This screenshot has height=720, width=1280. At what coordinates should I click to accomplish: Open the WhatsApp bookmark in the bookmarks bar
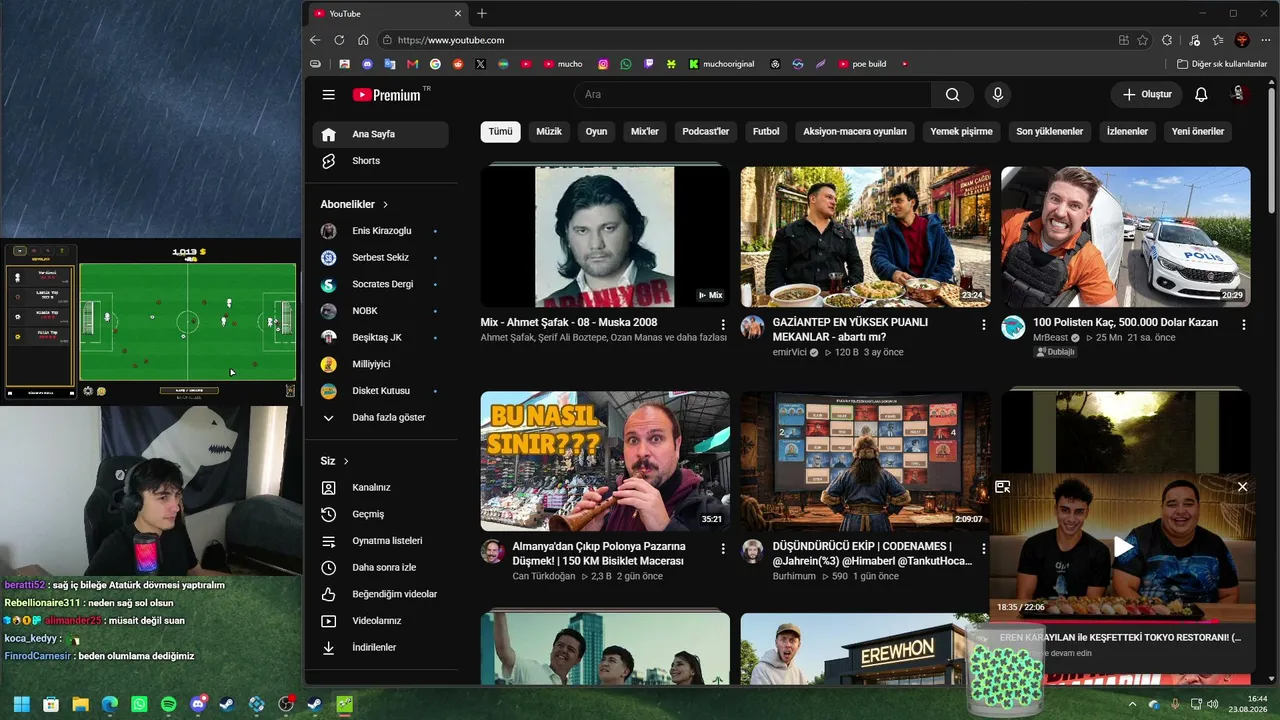(626, 64)
